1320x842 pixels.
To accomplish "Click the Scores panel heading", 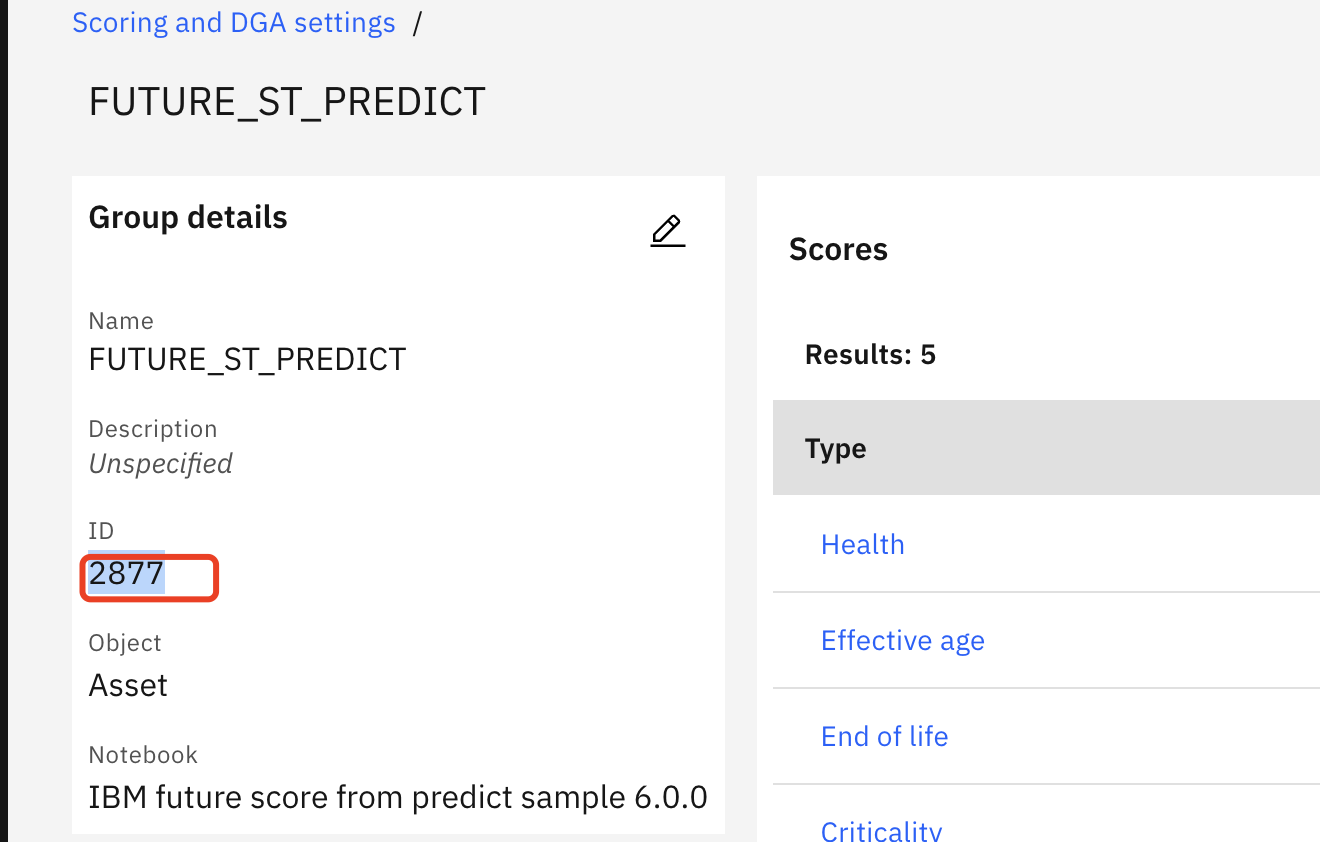I will 838,249.
